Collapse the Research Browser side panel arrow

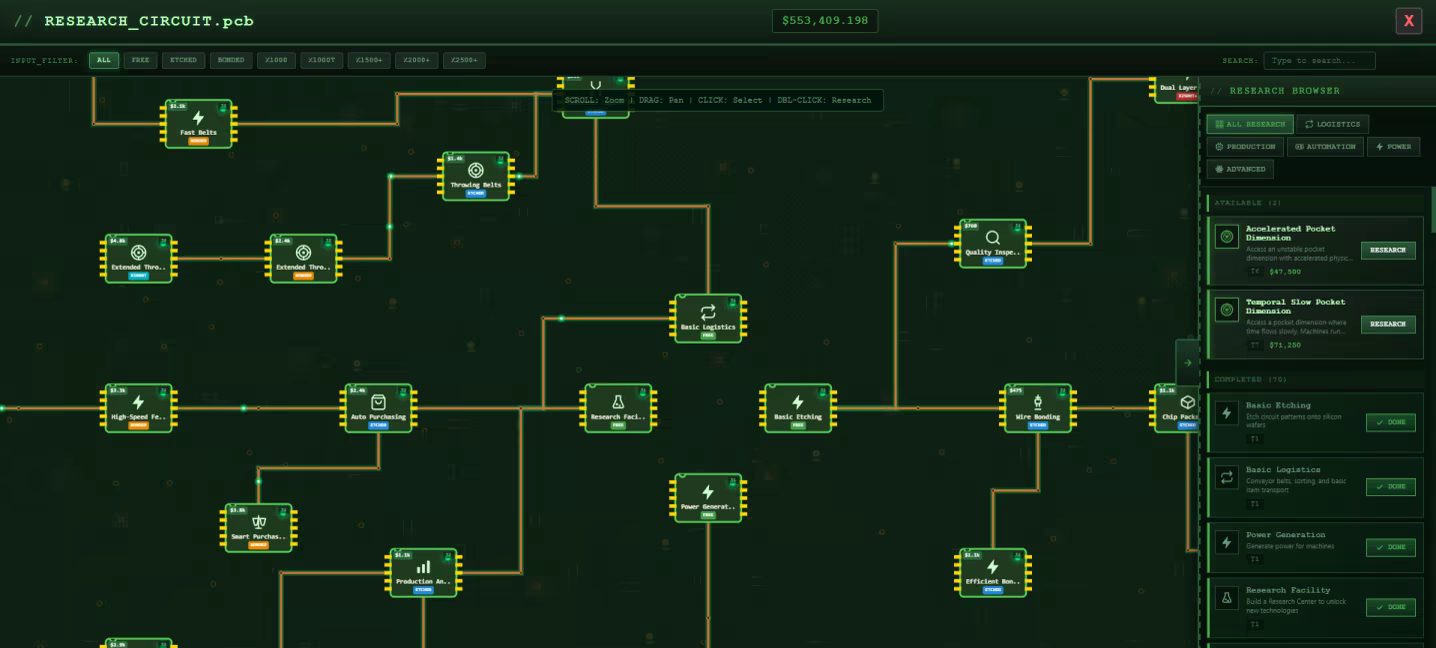(x=1187, y=363)
